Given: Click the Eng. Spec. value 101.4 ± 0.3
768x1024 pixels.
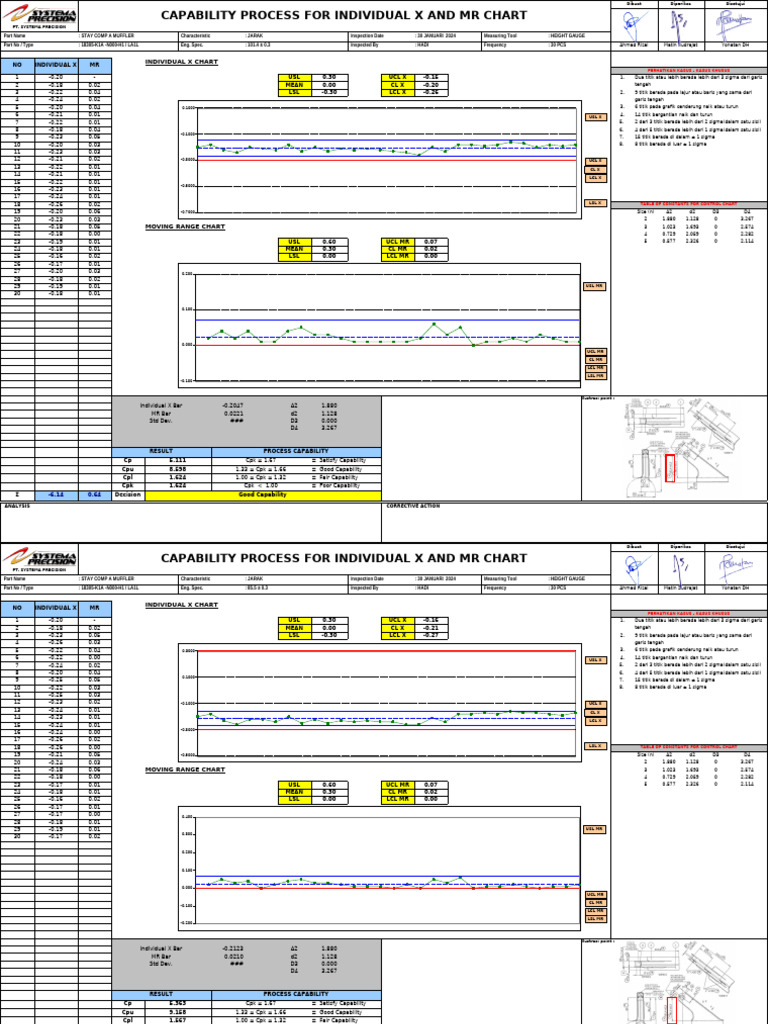Looking at the screenshot, I should pos(259,46).
